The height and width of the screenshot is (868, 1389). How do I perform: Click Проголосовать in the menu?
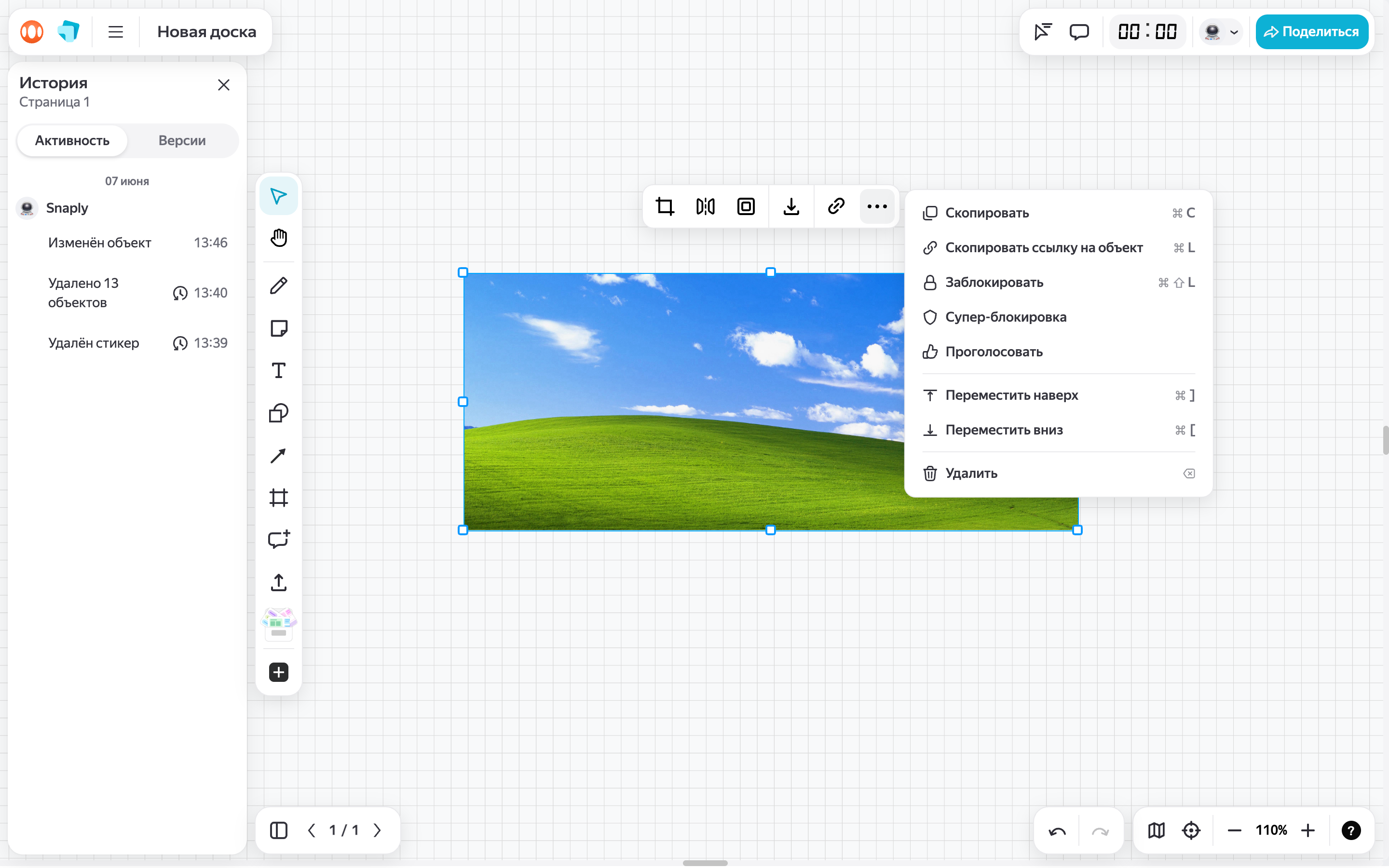tap(1059, 352)
